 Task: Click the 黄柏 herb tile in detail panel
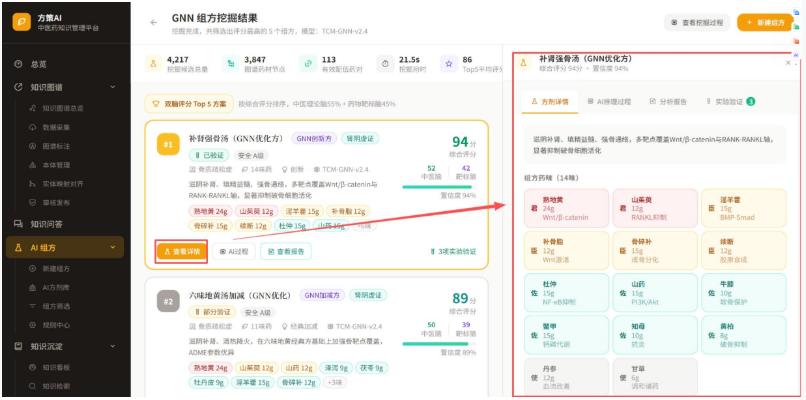click(x=743, y=335)
